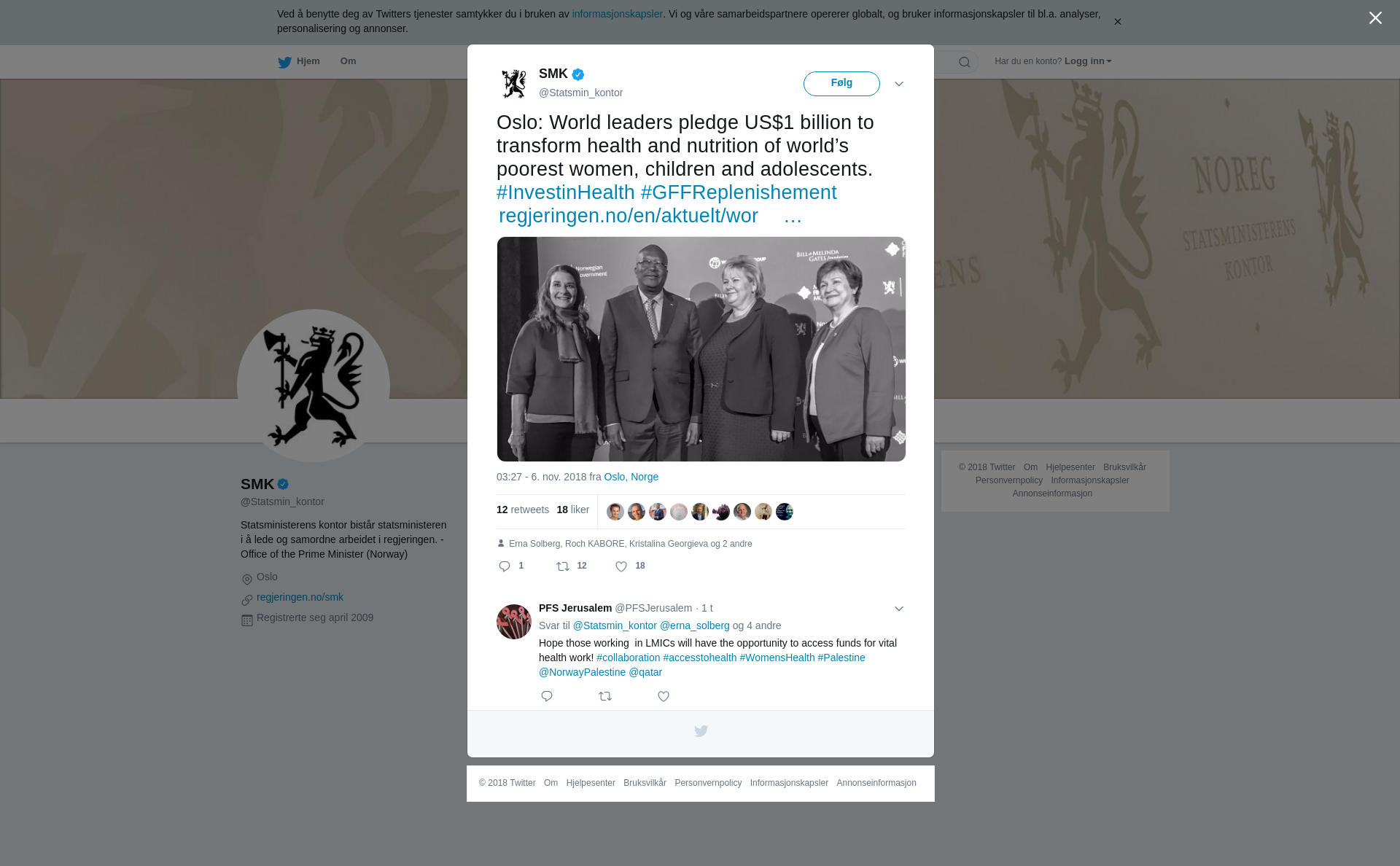Retweet the SMK tweet via retweet icon
Viewport: 1400px width, 866px height.
point(563,566)
